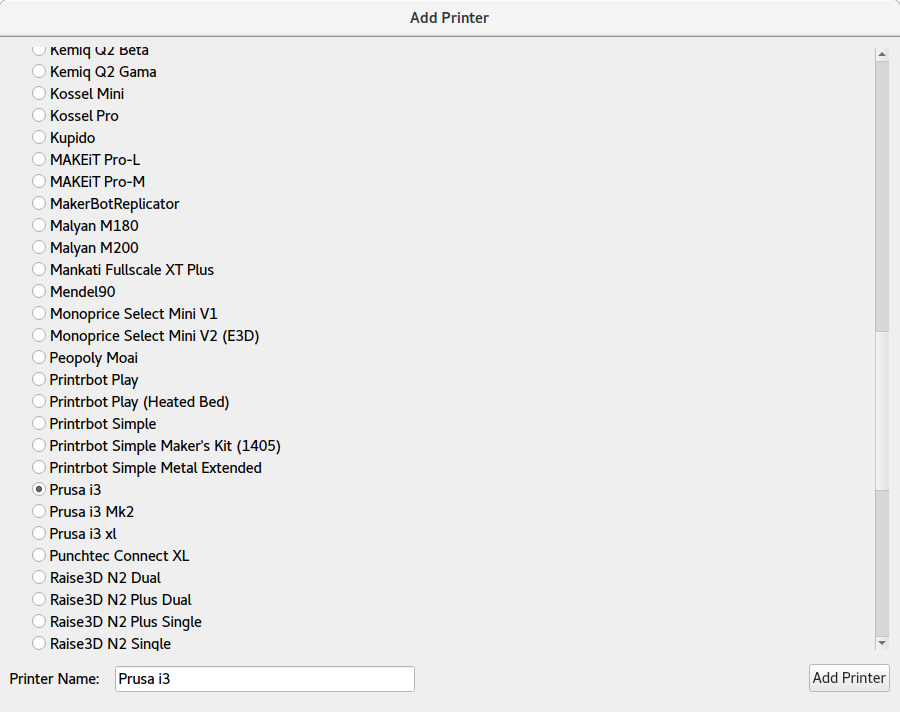Select Punchtec Connect XL radio button
Viewport: 900px width, 712px height.
pyautogui.click(x=39, y=556)
